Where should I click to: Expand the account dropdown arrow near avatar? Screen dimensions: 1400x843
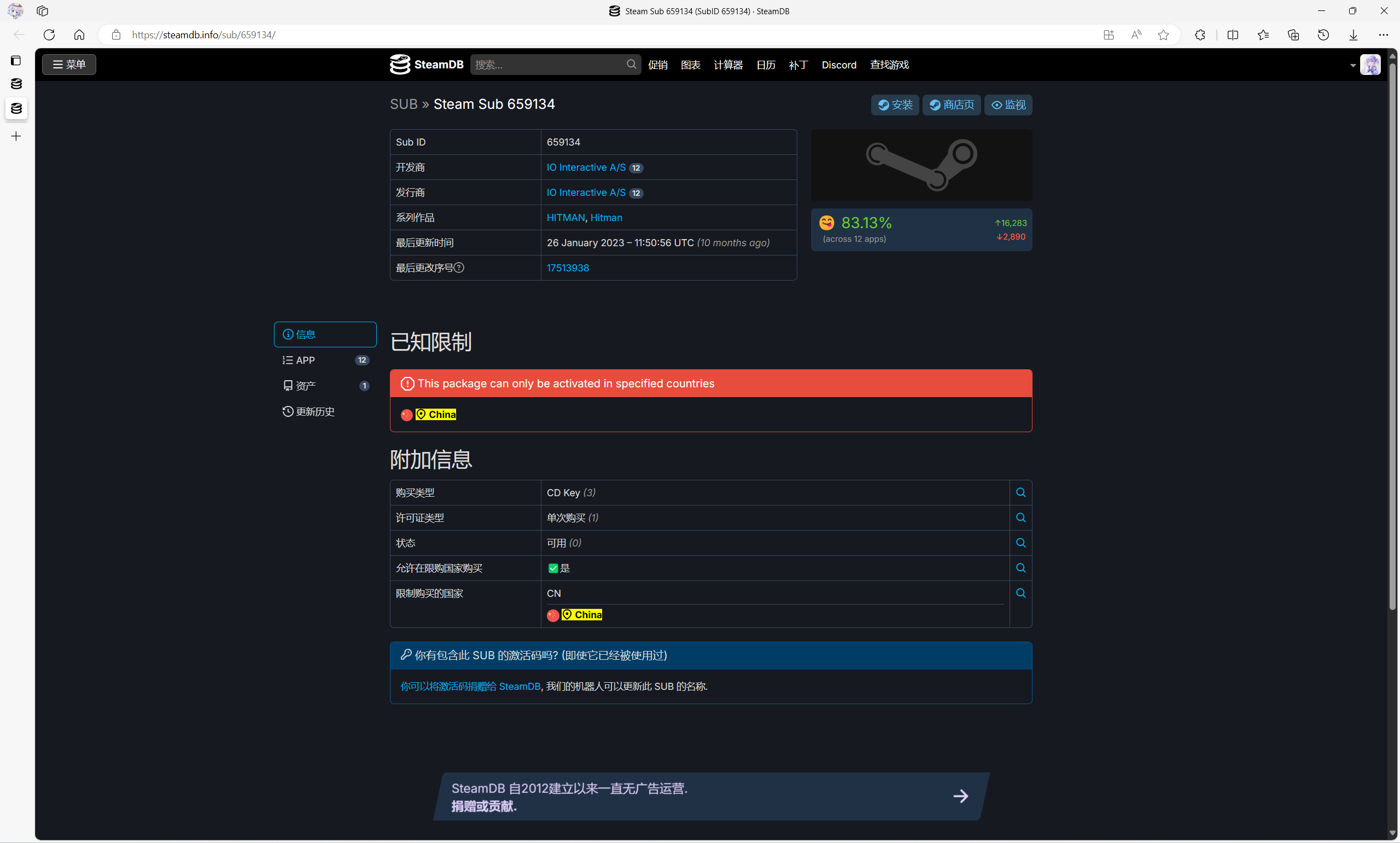[x=1353, y=65]
